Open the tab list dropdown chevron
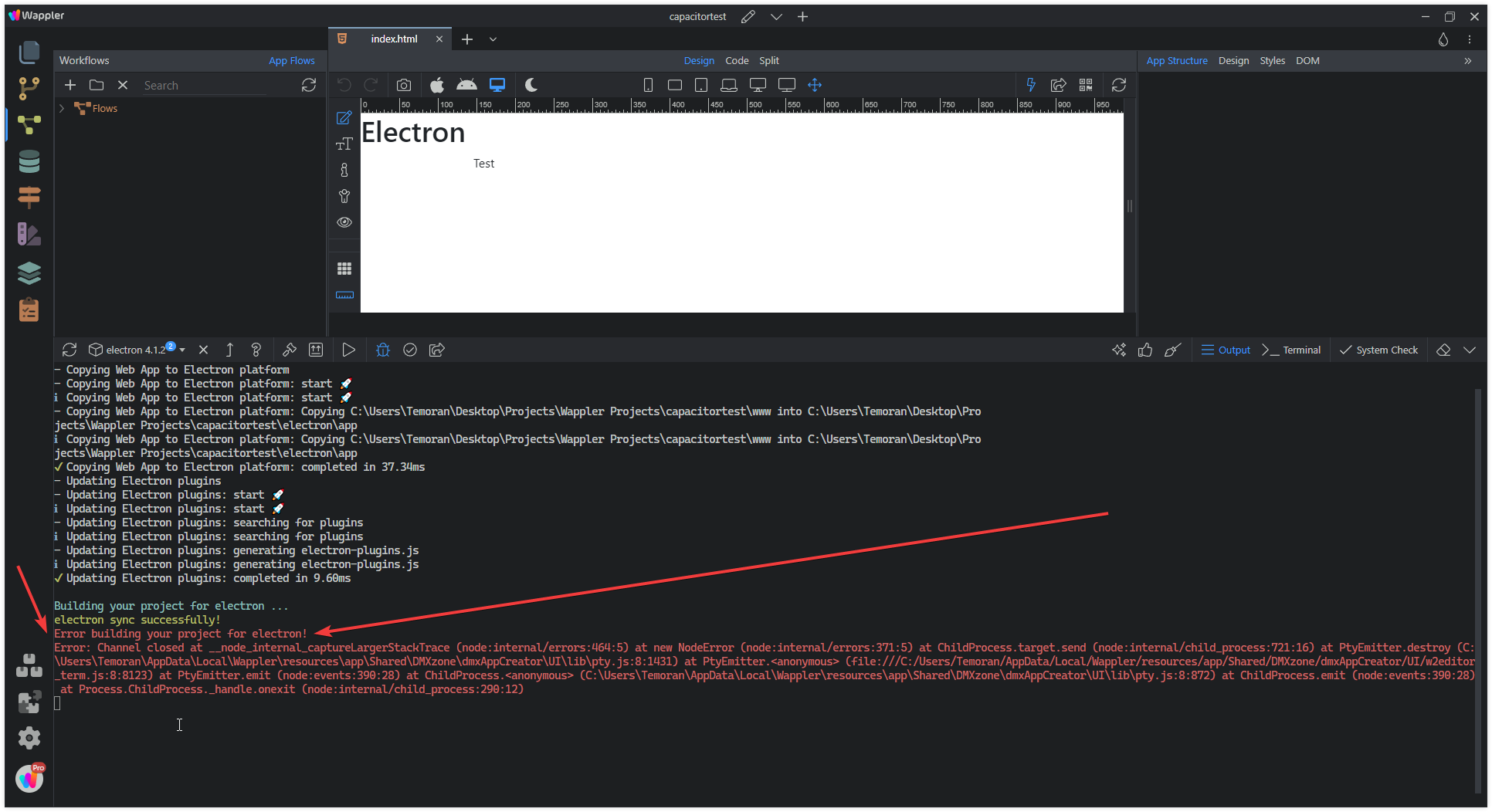The image size is (1492, 812). (493, 39)
